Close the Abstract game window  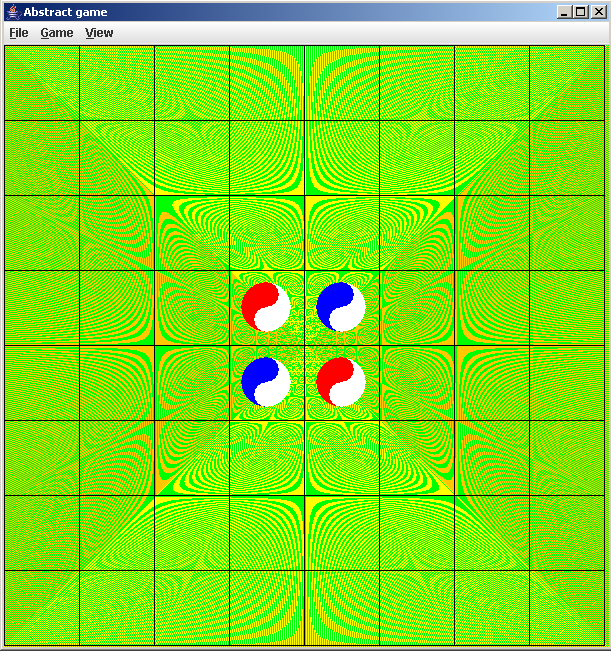[x=598, y=12]
